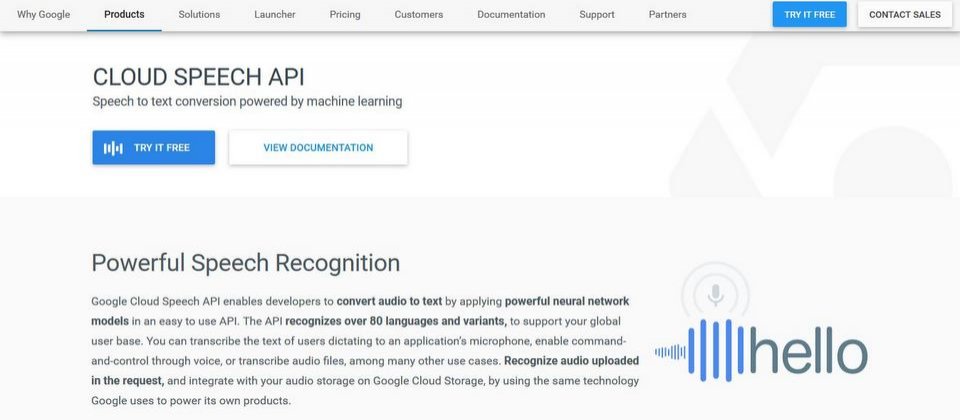The height and width of the screenshot is (420, 960).
Task: Open the Documentation menu
Action: [x=511, y=14]
